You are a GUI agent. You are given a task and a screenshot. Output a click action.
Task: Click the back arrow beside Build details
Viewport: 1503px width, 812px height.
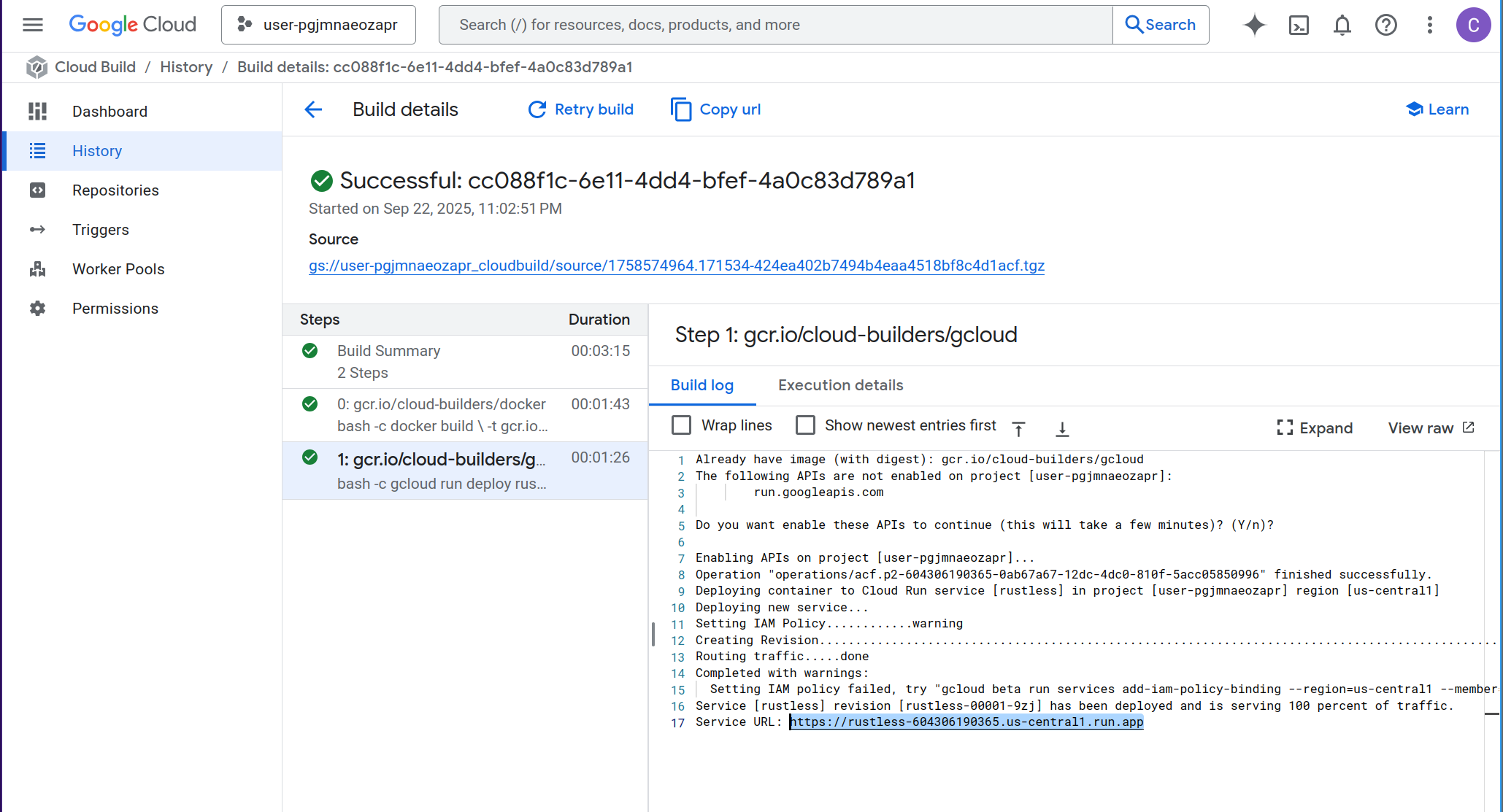(313, 109)
